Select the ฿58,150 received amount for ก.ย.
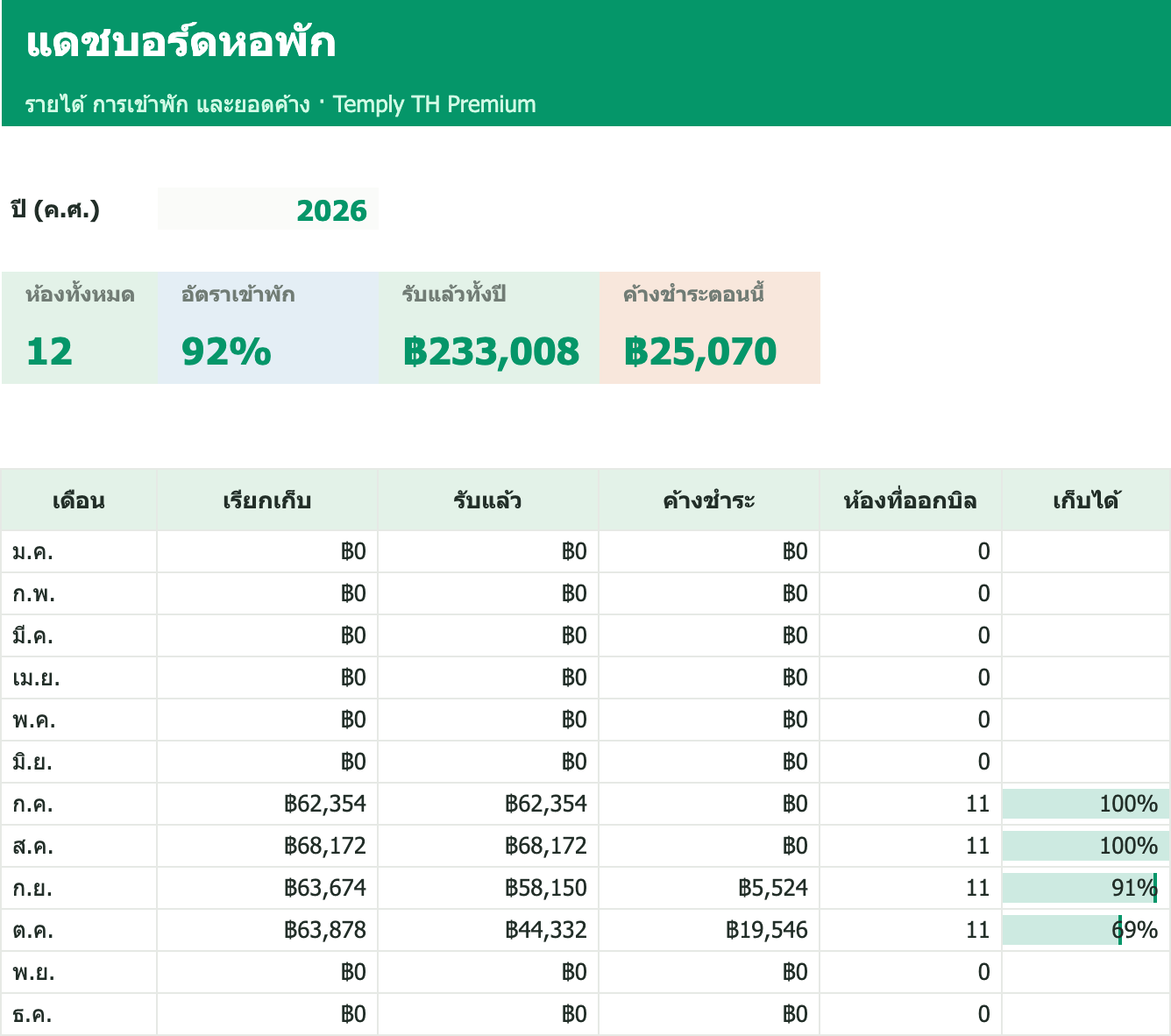Image resolution: width=1171 pixels, height=1036 pixels. pos(546,888)
